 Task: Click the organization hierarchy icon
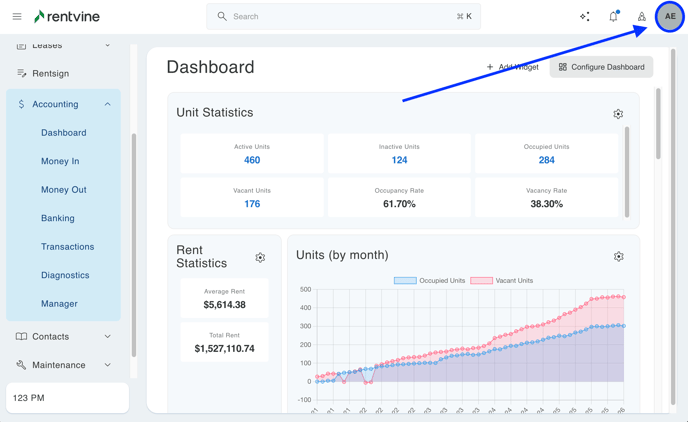[x=641, y=16]
